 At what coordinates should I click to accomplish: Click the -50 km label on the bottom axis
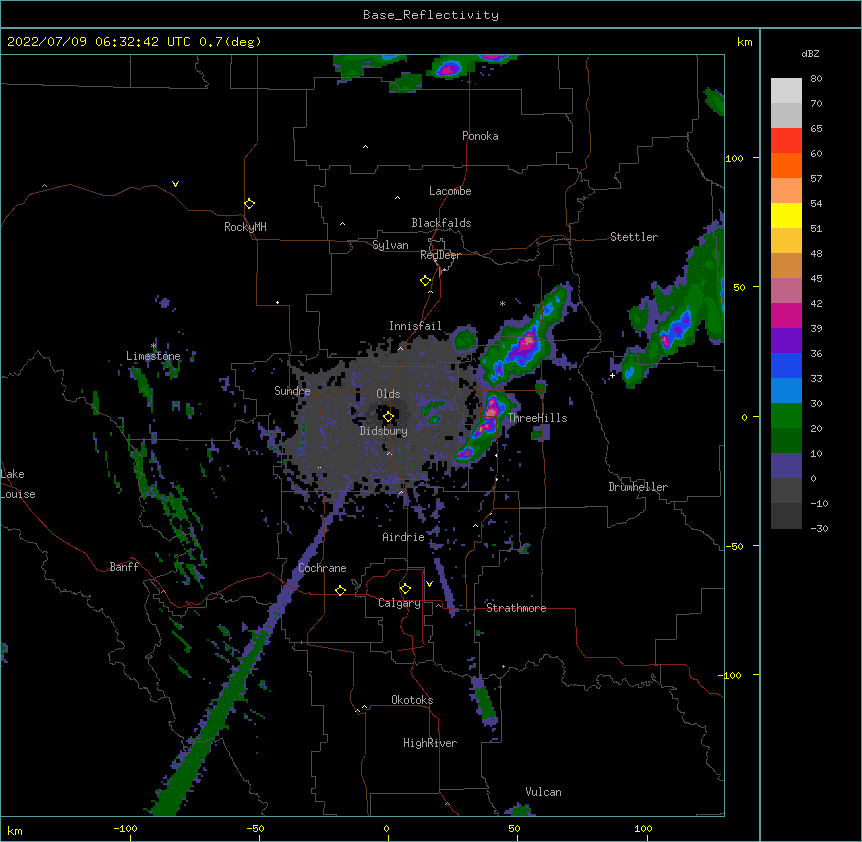click(255, 828)
